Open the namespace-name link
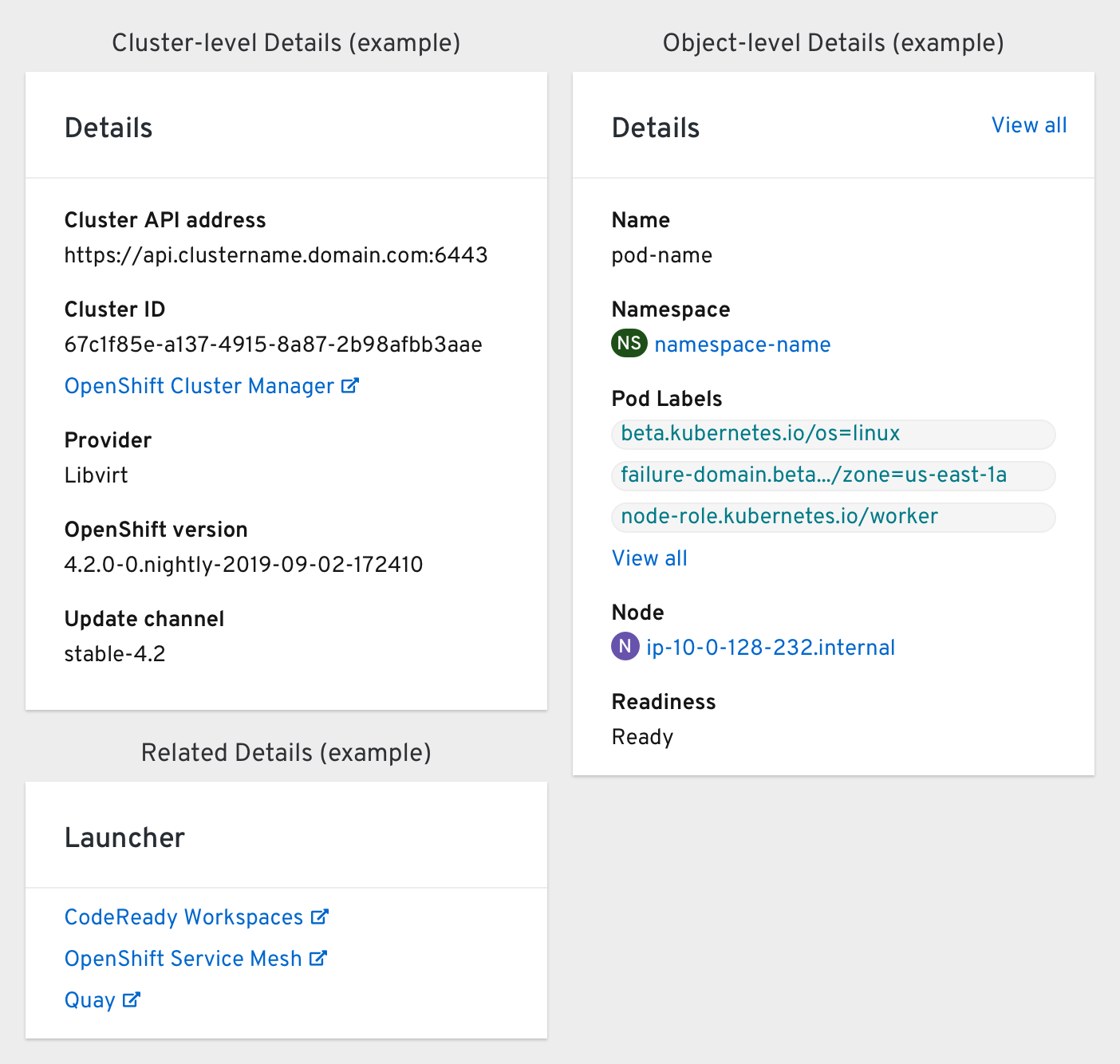This screenshot has height=1064, width=1120. pos(743,345)
